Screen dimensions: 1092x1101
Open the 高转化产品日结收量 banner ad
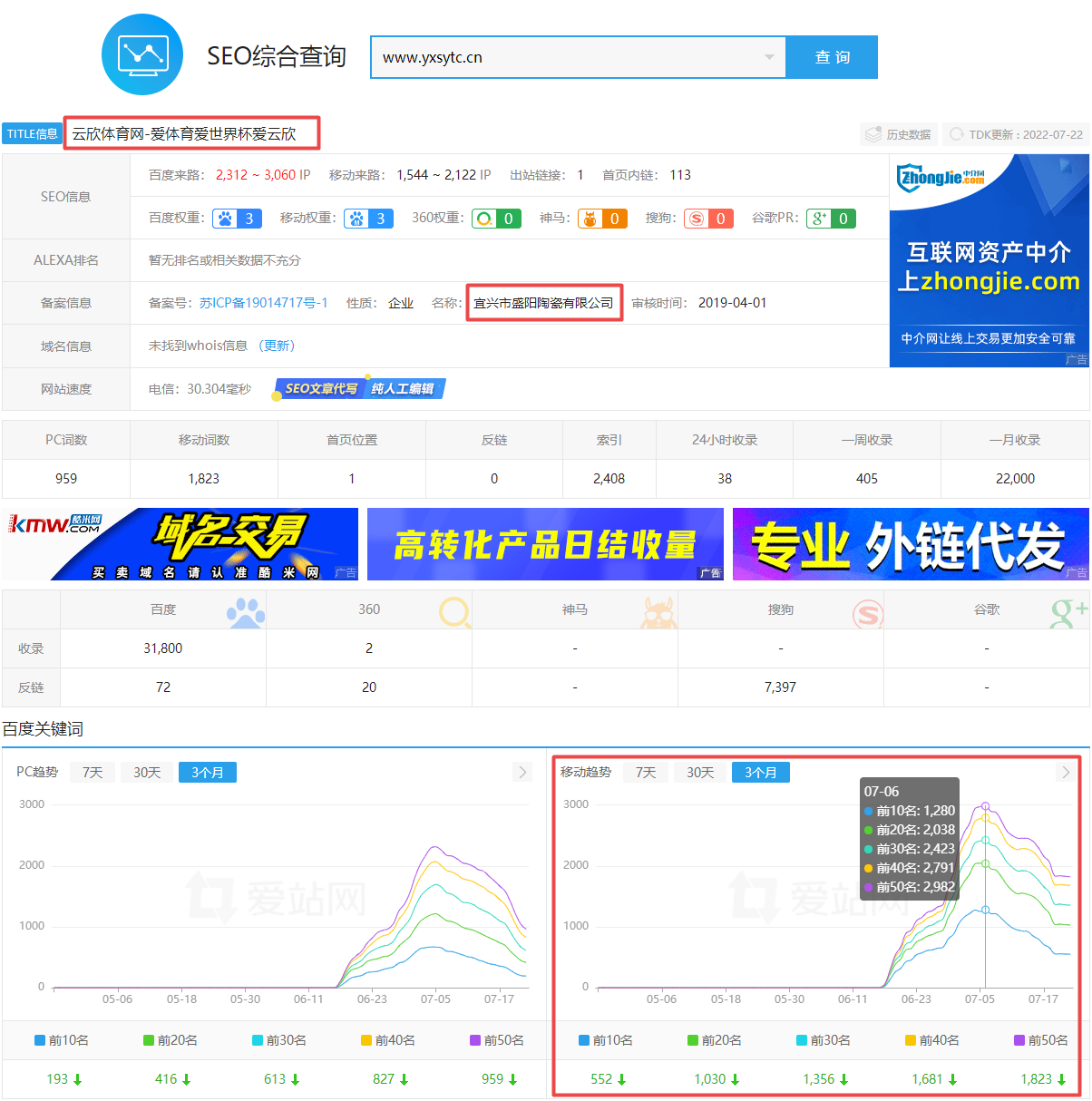545,544
